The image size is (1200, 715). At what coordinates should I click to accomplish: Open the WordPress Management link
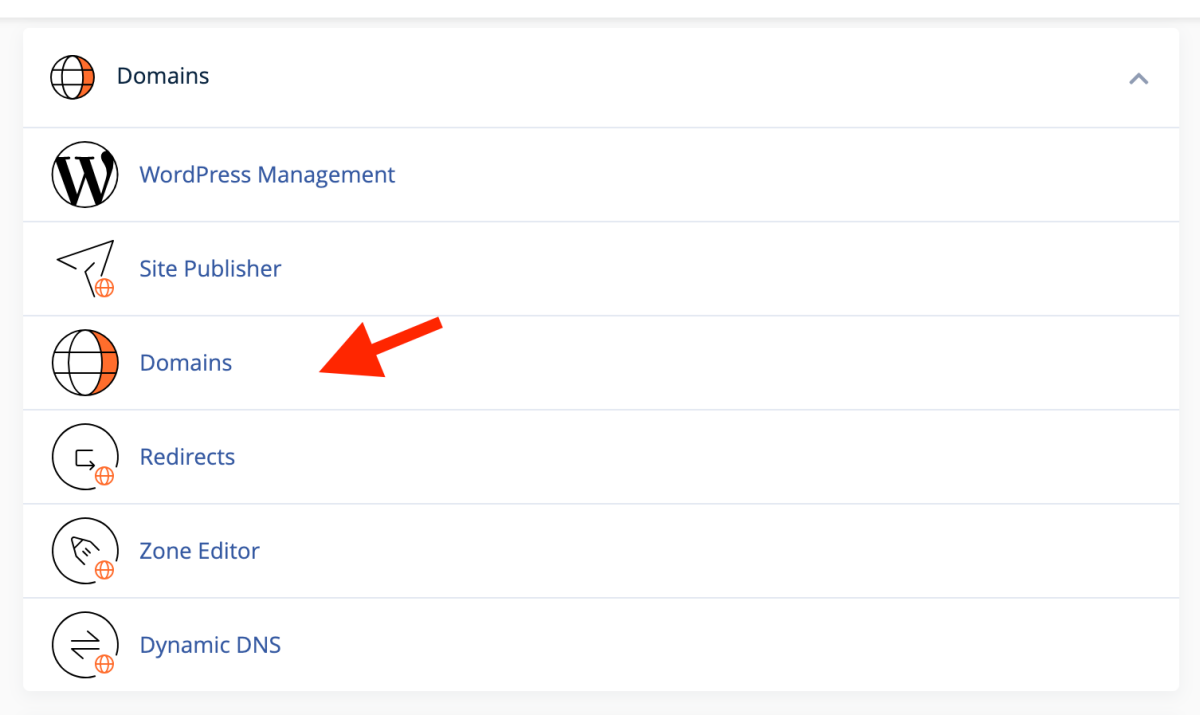point(267,175)
